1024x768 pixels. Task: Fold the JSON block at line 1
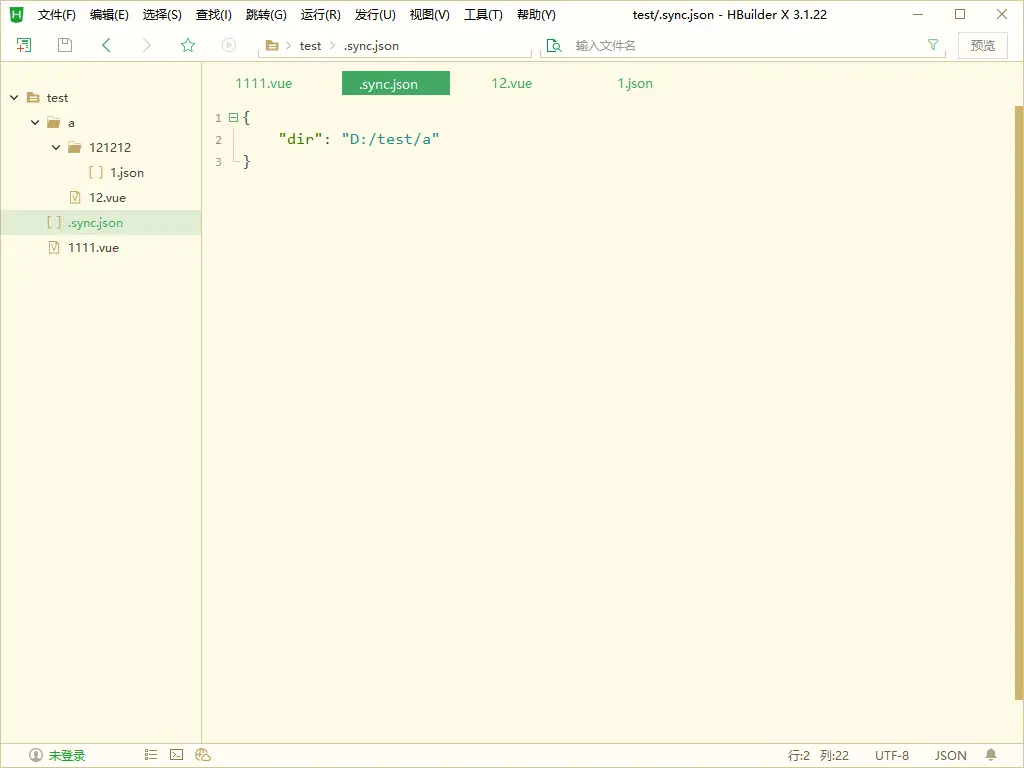click(x=233, y=118)
